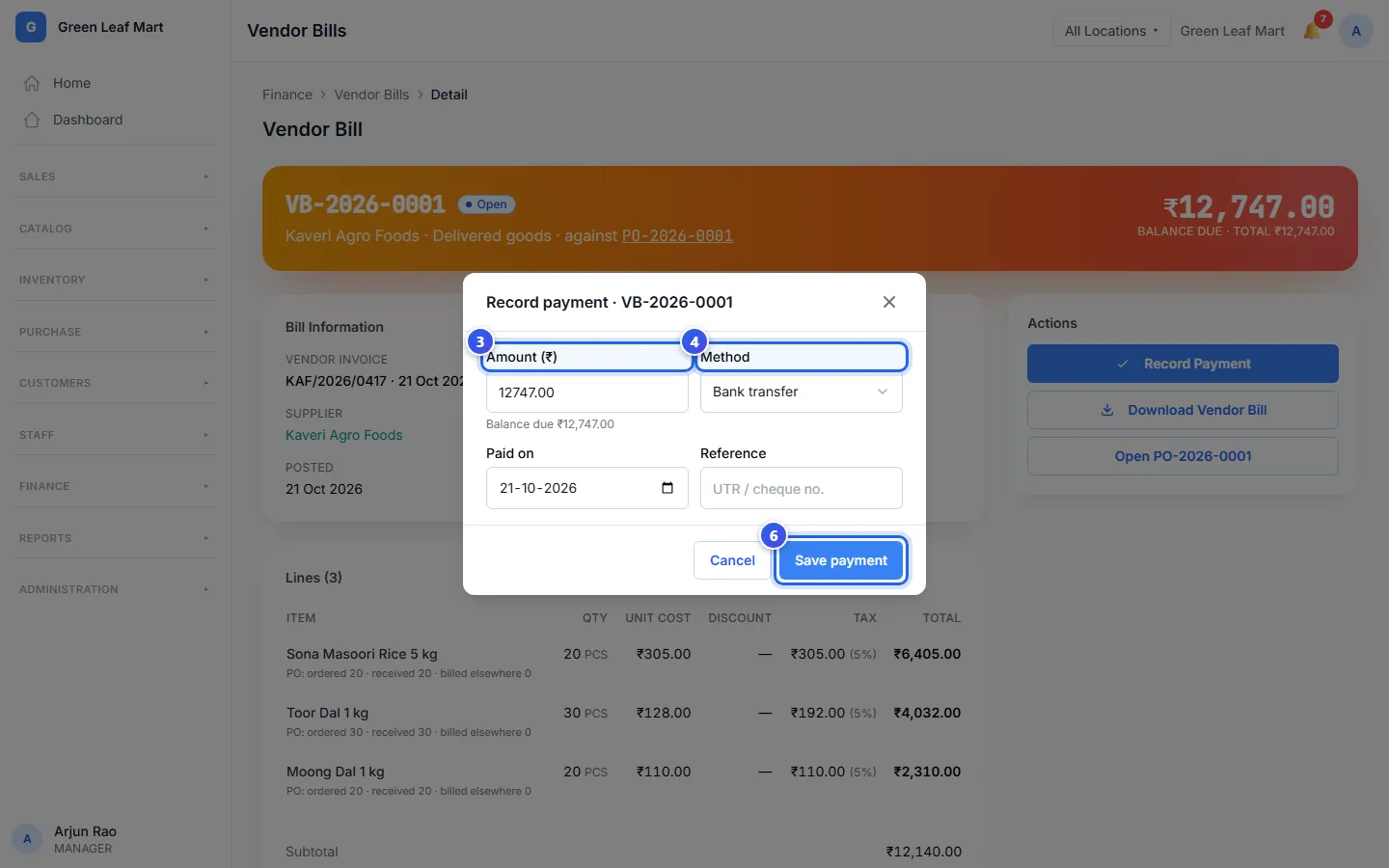Expand the Purchase section
The width and height of the screenshot is (1389, 868).
tap(116, 332)
